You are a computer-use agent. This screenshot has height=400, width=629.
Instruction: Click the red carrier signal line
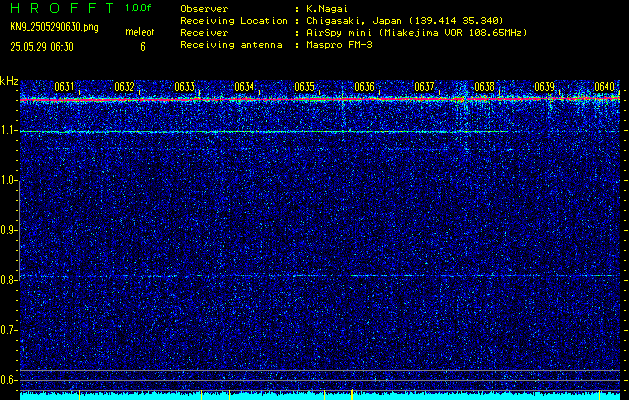(320, 99)
